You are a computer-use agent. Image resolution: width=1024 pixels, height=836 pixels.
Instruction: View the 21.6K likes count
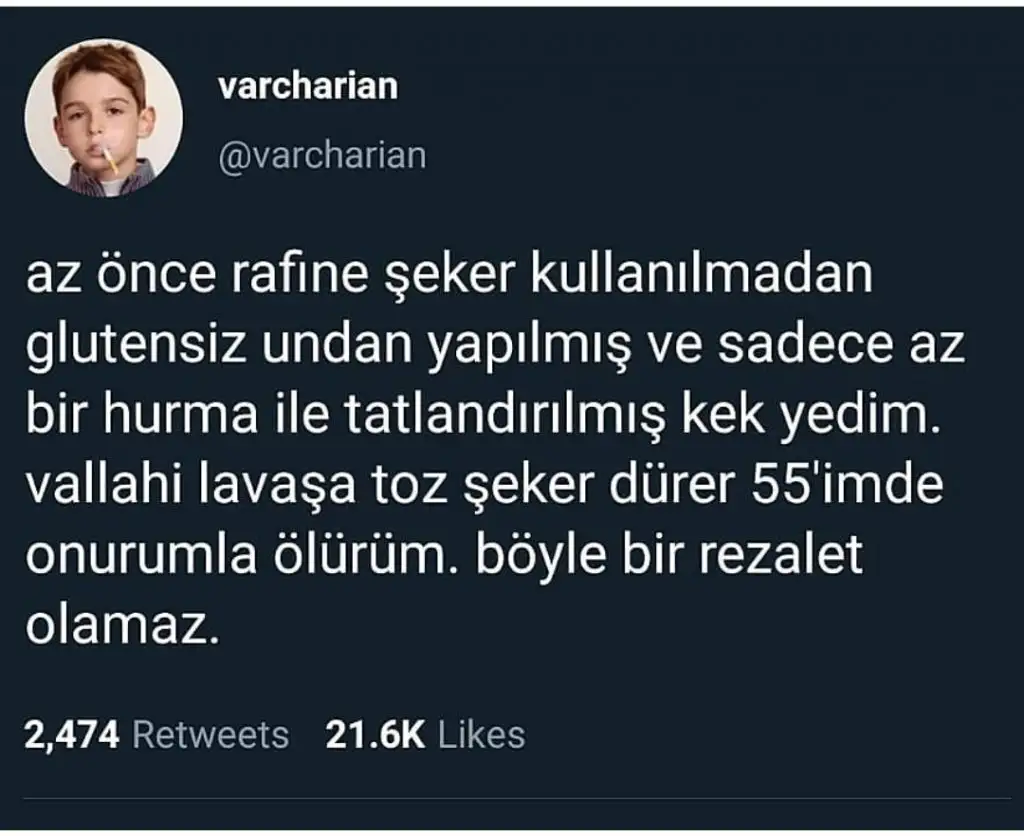[375, 735]
